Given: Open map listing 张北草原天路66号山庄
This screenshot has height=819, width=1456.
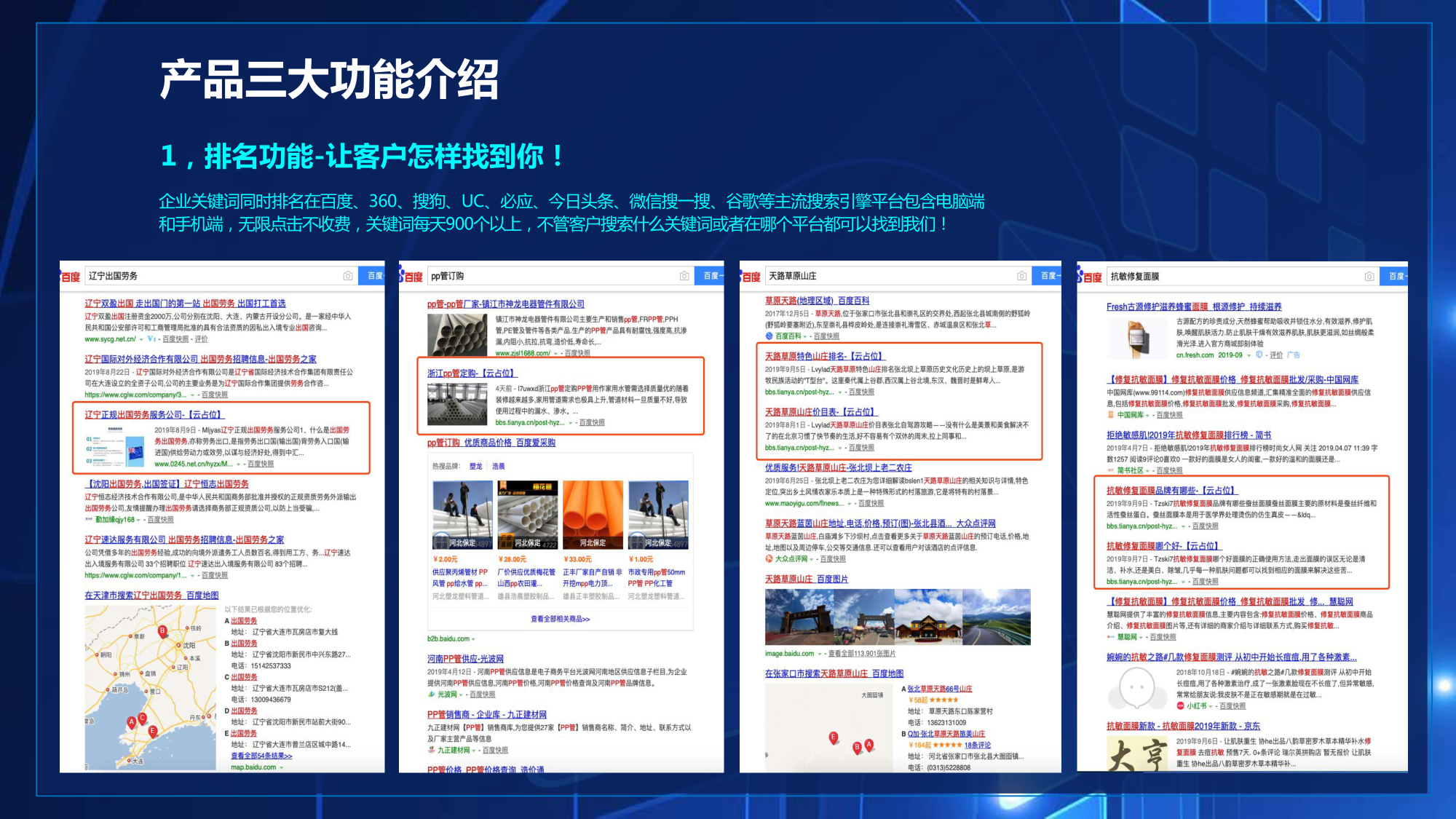Looking at the screenshot, I should click(940, 689).
